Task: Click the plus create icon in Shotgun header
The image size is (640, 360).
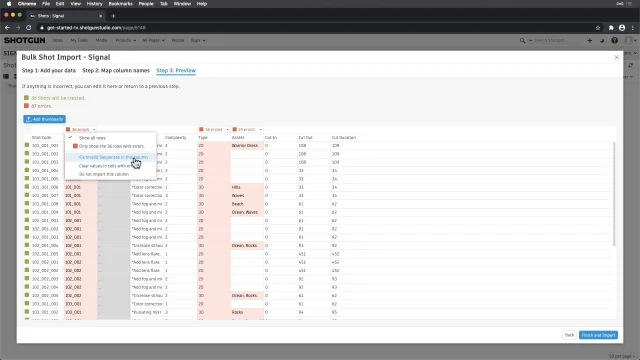Action: pos(589,40)
